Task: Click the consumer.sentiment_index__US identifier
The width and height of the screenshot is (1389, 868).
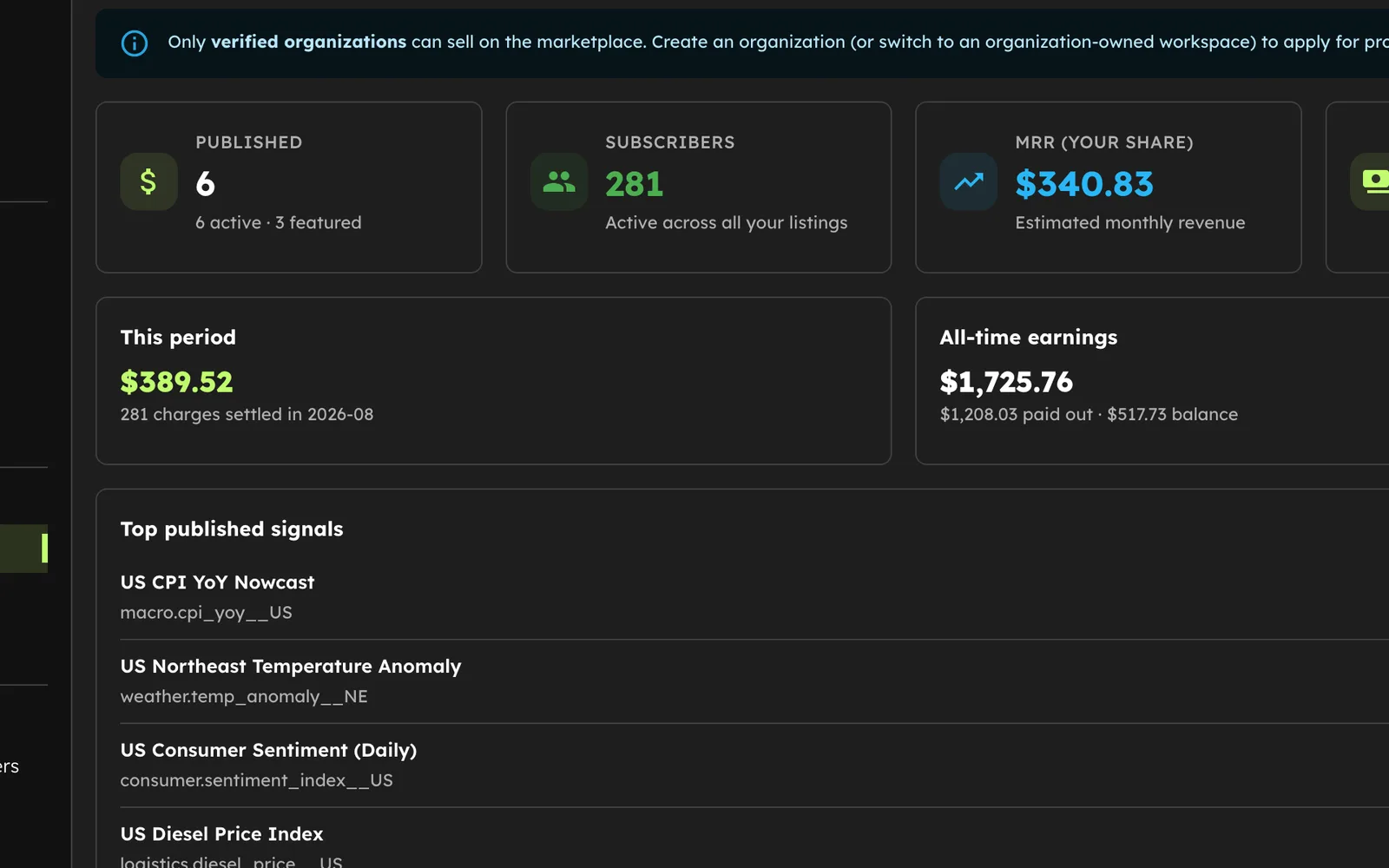Action: tap(256, 780)
